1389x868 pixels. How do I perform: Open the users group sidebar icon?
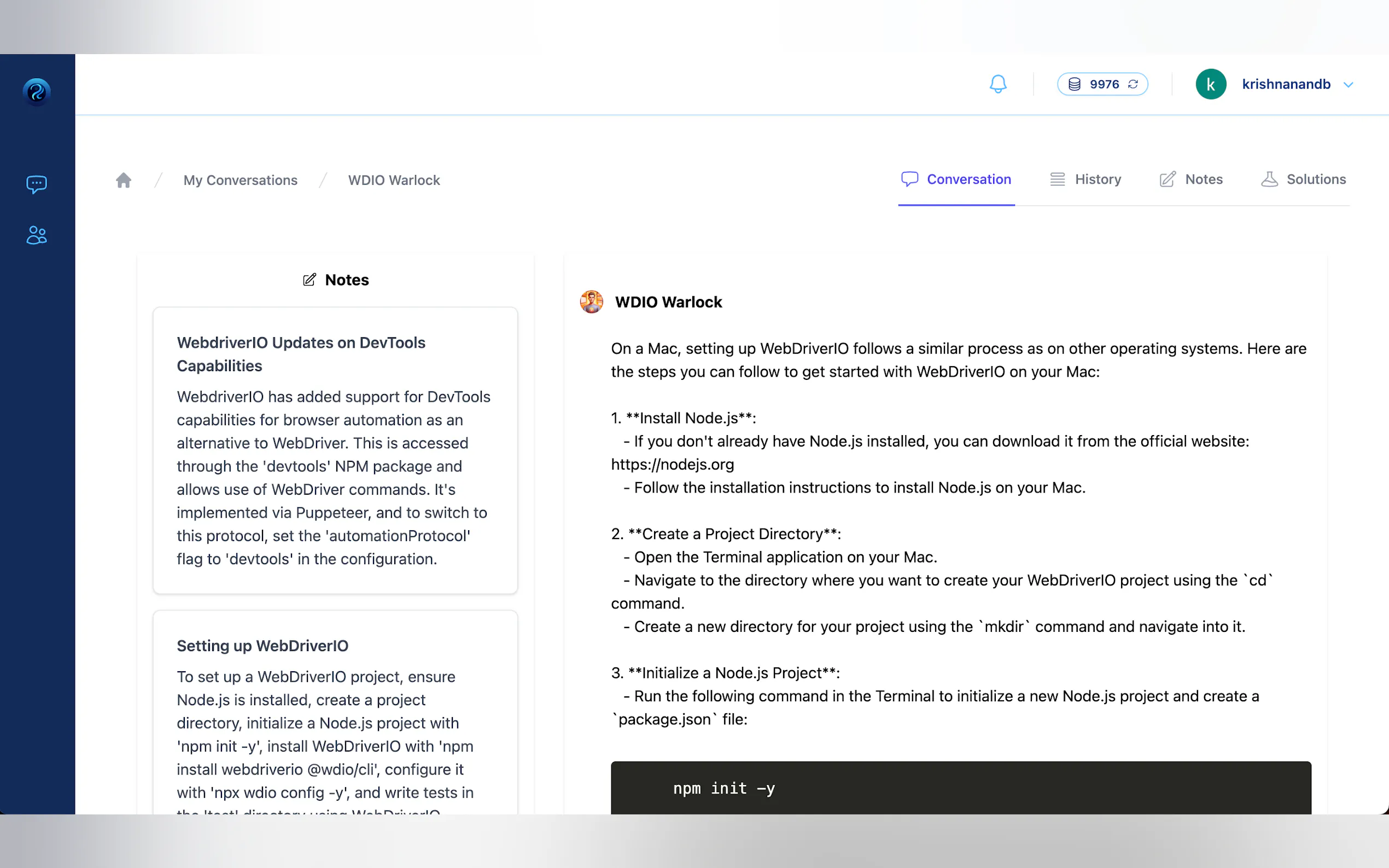pyautogui.click(x=37, y=235)
